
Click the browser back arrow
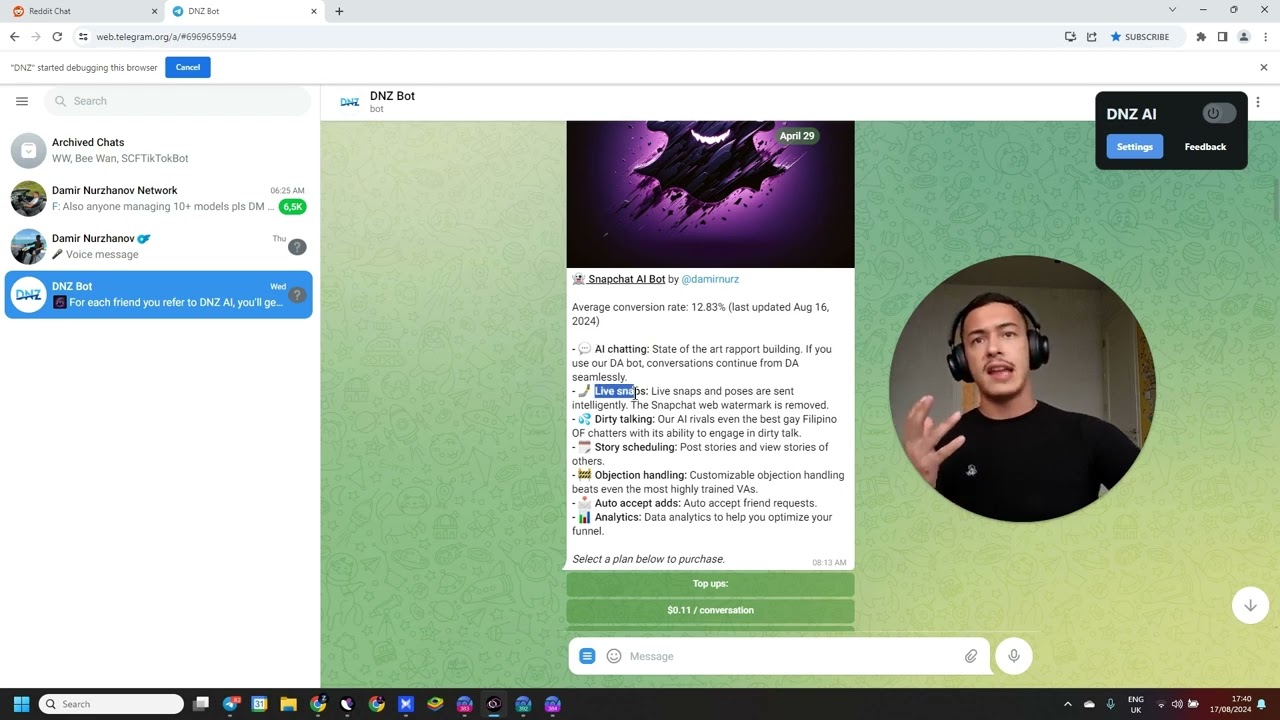click(x=14, y=37)
